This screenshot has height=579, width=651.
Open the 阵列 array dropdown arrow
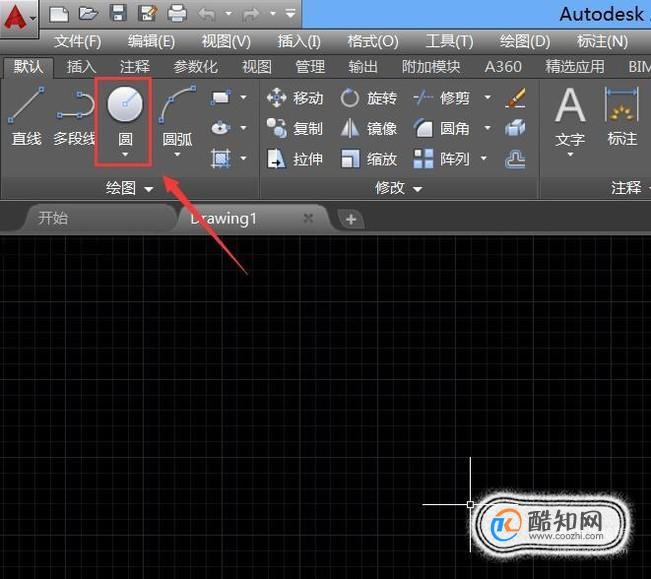pos(484,158)
